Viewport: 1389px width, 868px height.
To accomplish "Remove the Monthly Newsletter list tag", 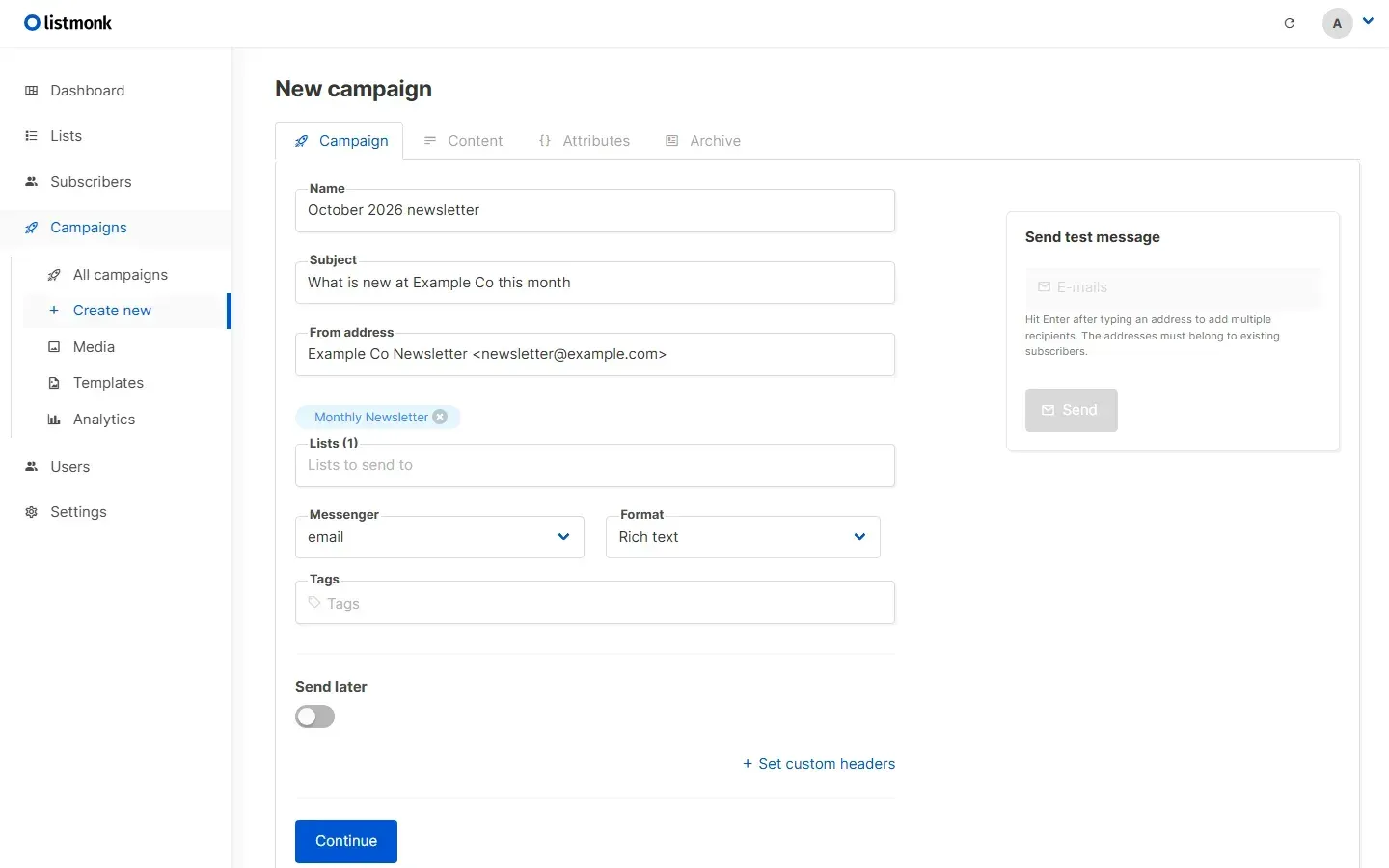I will point(440,417).
